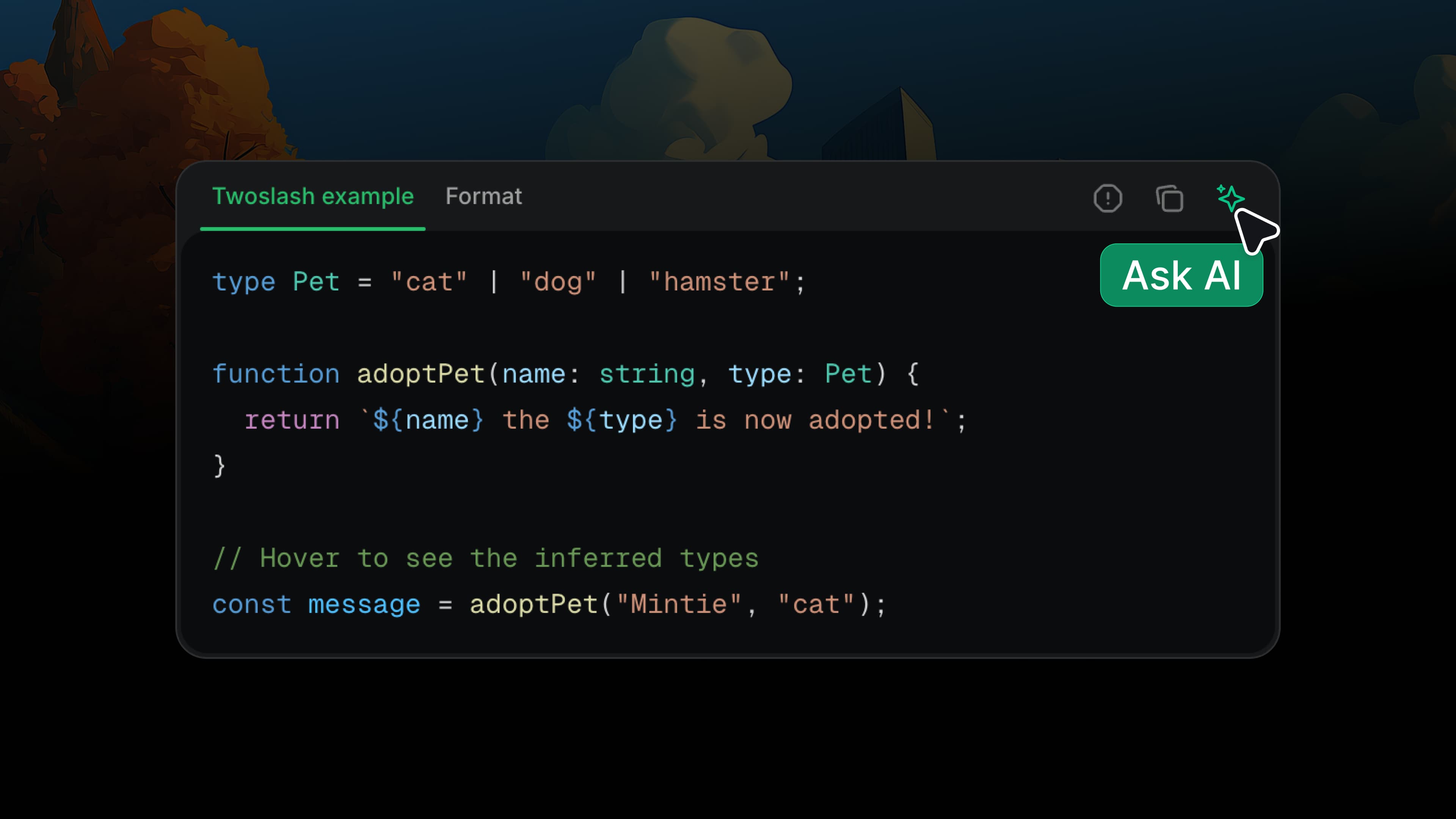Click the function keyword
The width and height of the screenshot is (1456, 819).
[276, 373]
